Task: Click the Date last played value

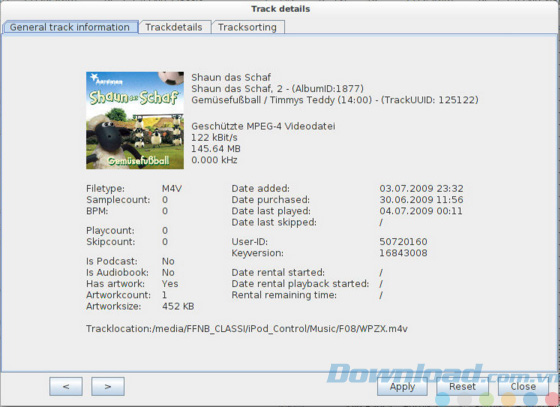Action: (421, 211)
